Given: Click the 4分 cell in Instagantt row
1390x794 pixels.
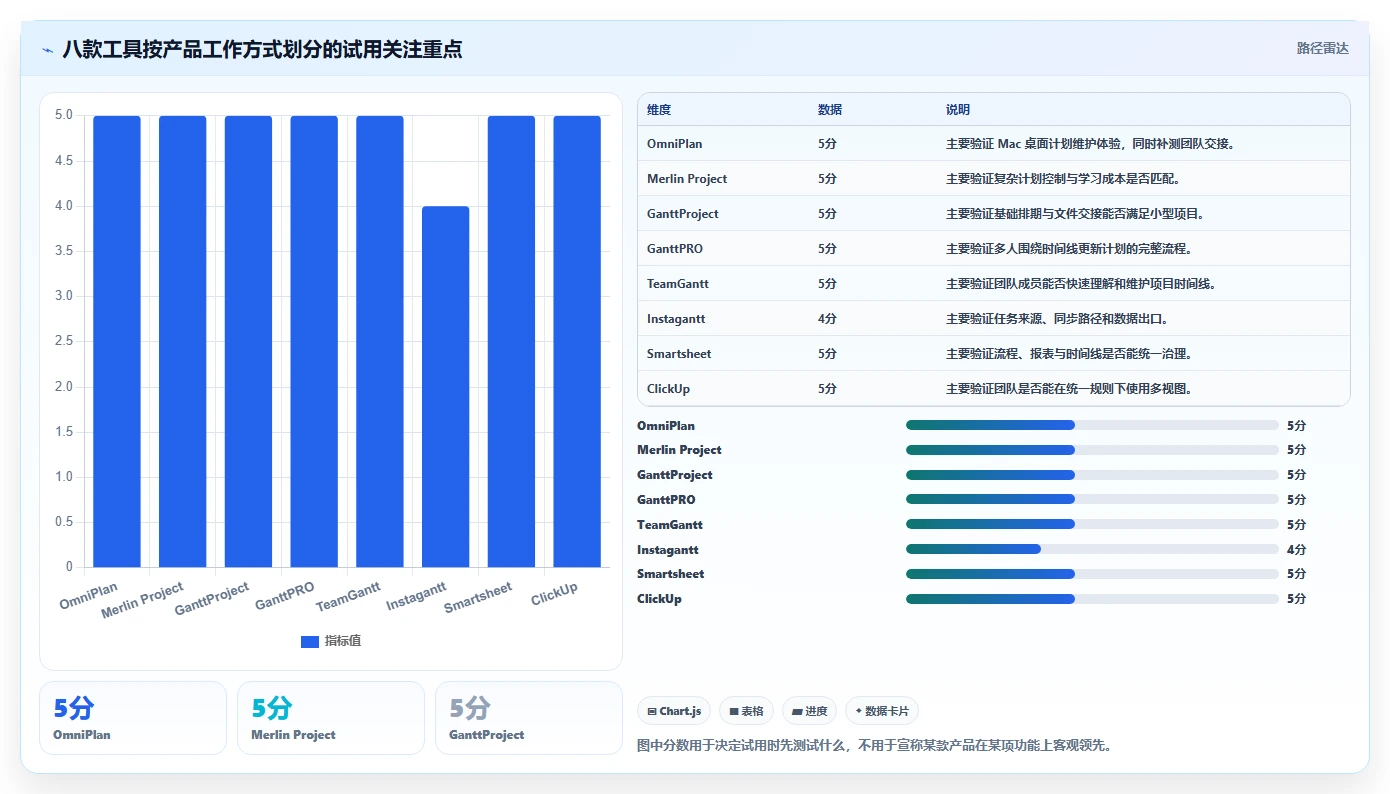Looking at the screenshot, I should [827, 319].
